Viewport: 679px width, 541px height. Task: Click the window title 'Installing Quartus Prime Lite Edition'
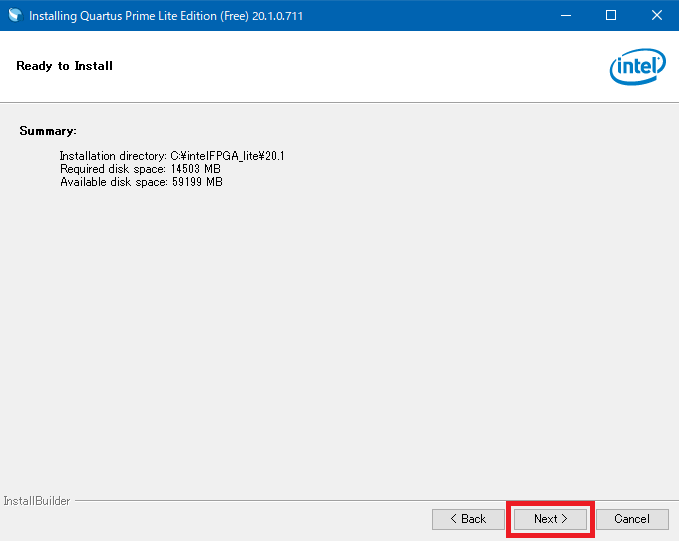(130, 16)
